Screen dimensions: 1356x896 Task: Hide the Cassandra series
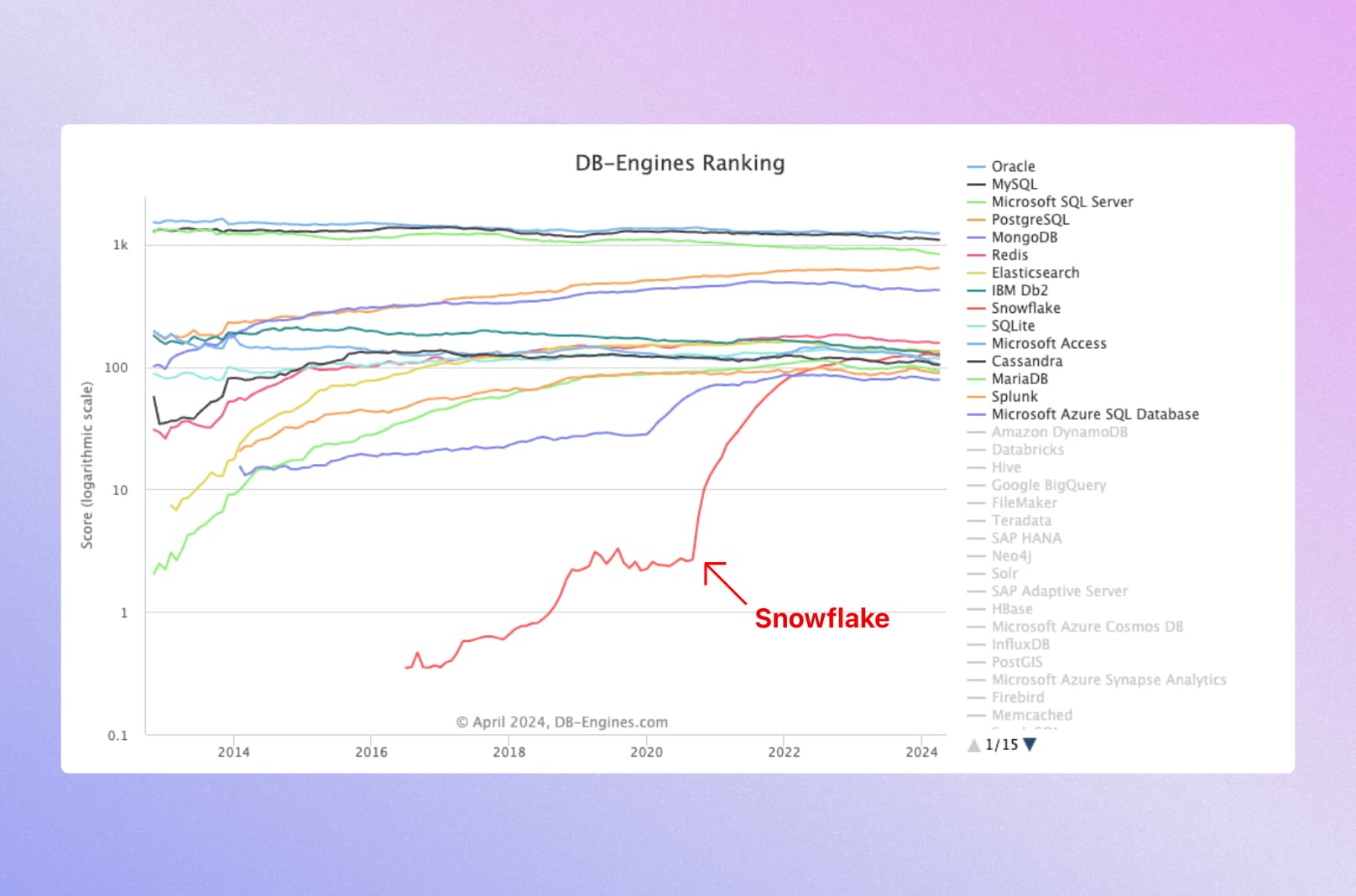(x=1014, y=361)
